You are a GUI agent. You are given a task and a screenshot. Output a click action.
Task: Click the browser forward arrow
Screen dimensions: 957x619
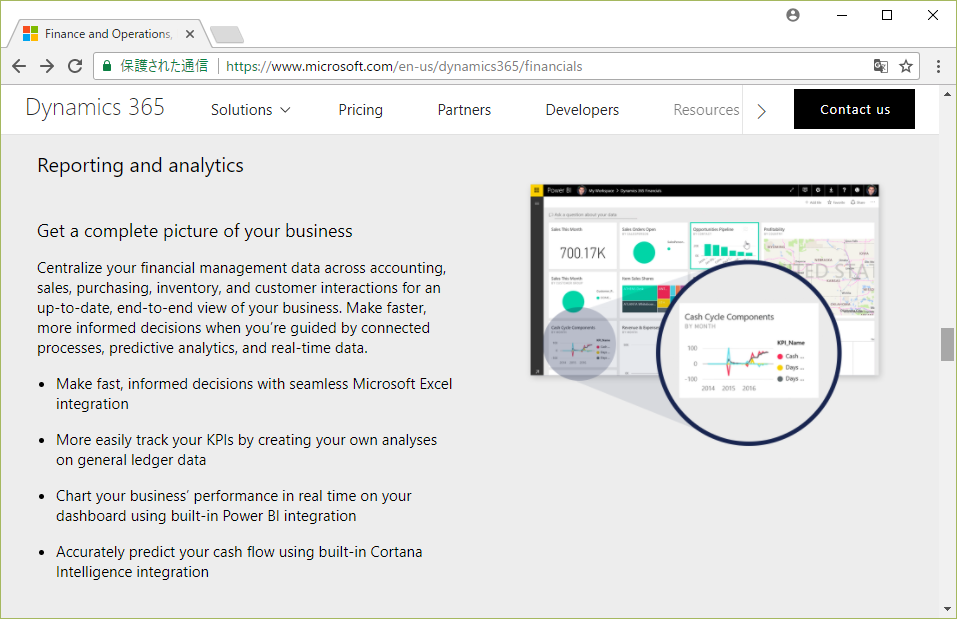[x=47, y=66]
